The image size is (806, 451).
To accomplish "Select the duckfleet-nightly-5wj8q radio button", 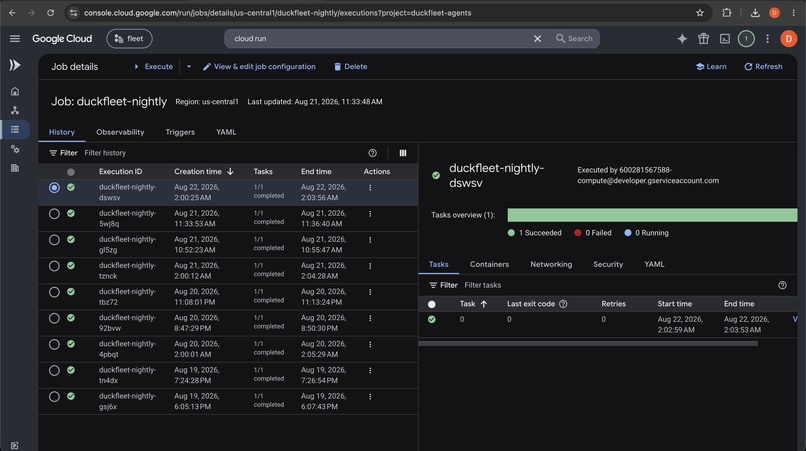I will pyautogui.click(x=54, y=214).
